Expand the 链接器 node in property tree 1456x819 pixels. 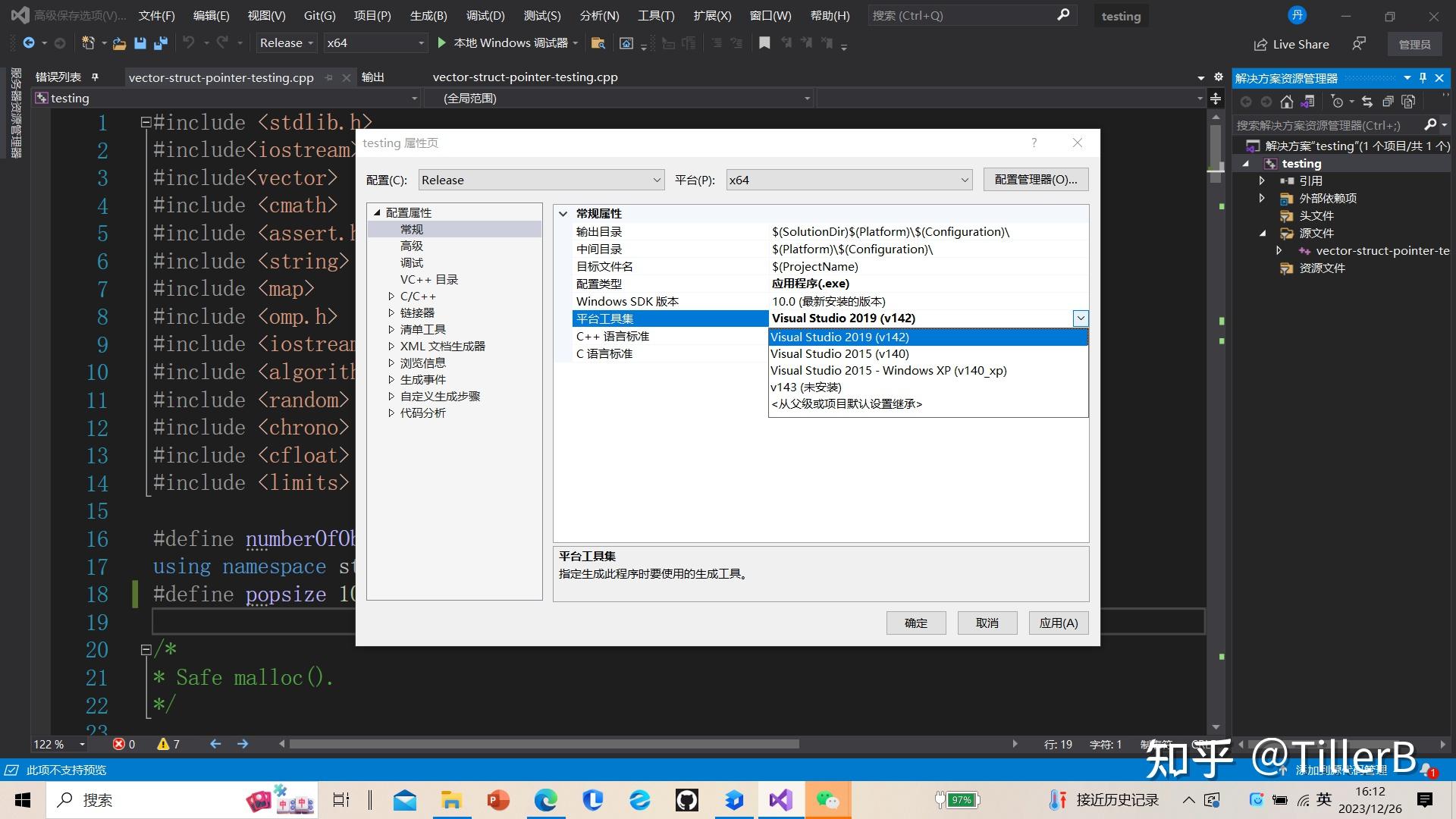click(391, 312)
